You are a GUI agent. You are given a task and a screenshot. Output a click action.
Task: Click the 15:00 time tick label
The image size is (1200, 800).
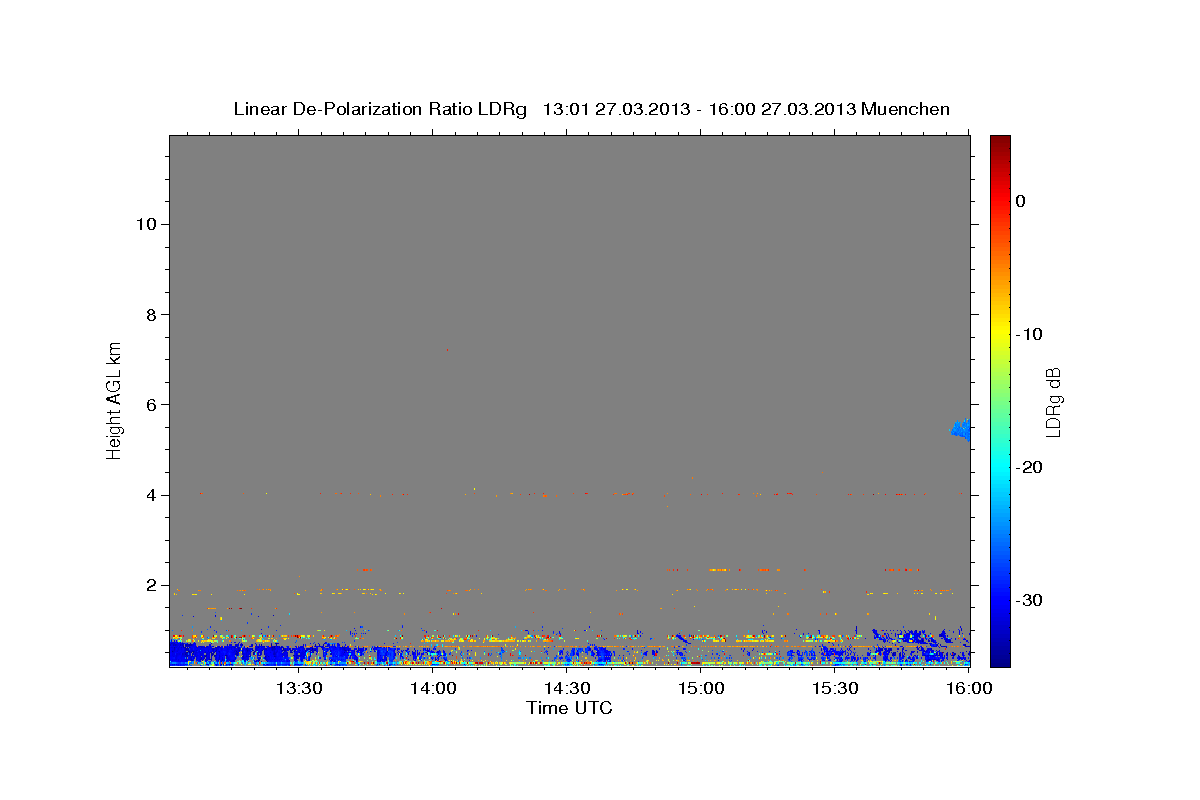point(701,688)
